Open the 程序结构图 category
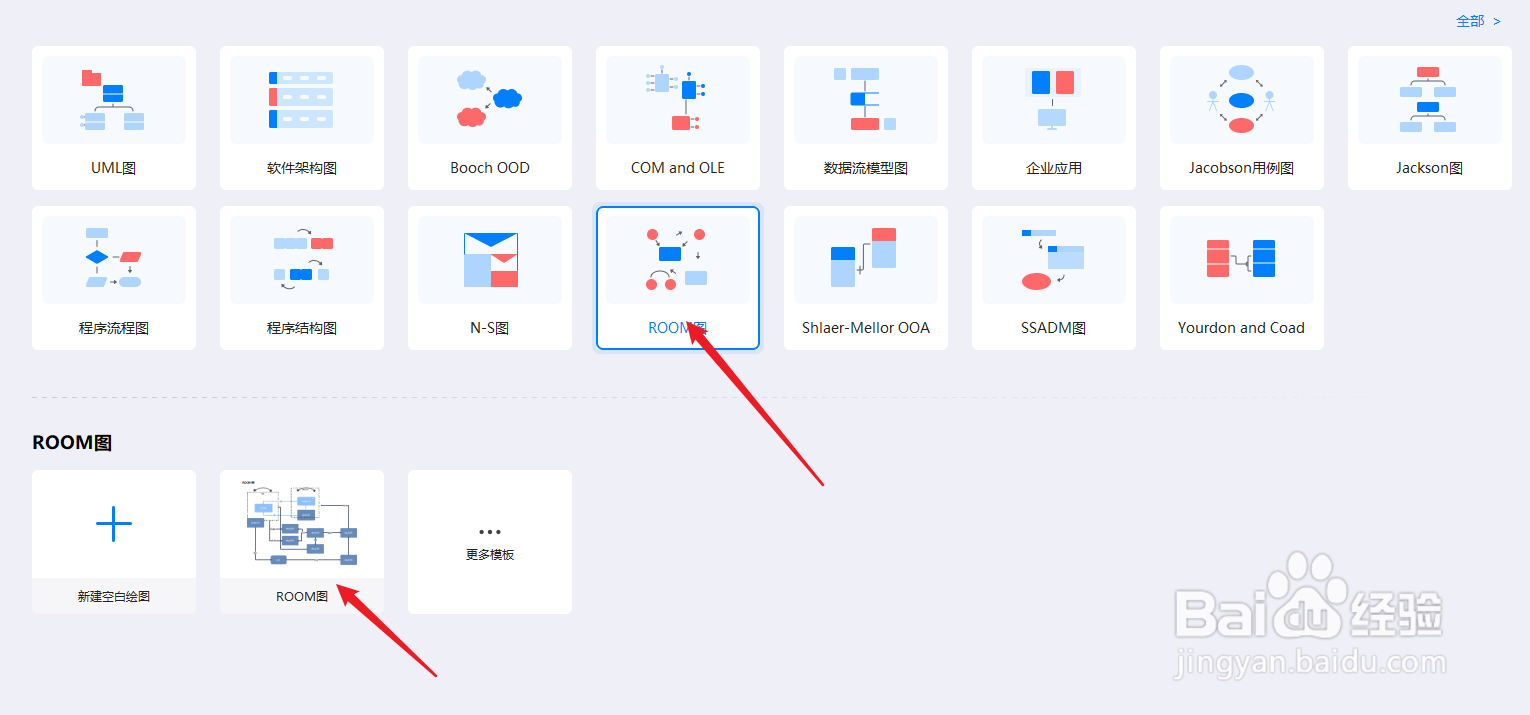This screenshot has height=715, width=1530. pos(301,278)
